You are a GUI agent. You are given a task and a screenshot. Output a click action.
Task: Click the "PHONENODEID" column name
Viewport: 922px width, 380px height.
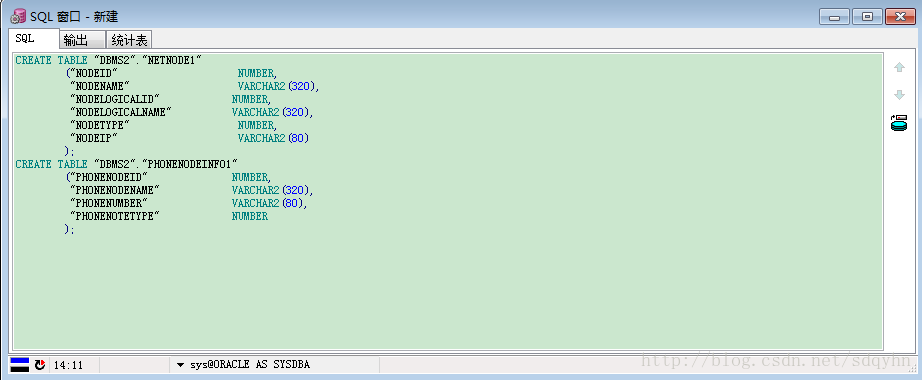pos(109,176)
